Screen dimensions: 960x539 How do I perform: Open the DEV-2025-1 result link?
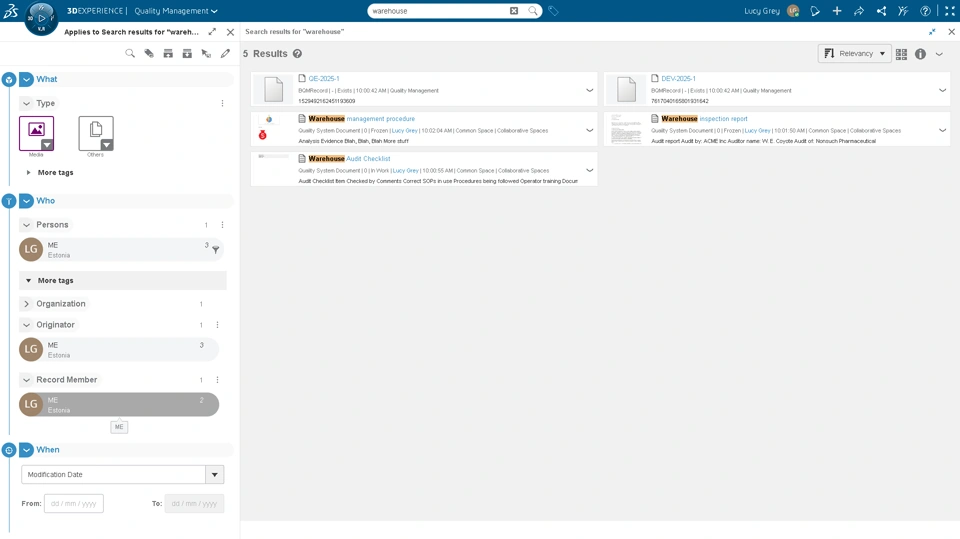(678, 78)
